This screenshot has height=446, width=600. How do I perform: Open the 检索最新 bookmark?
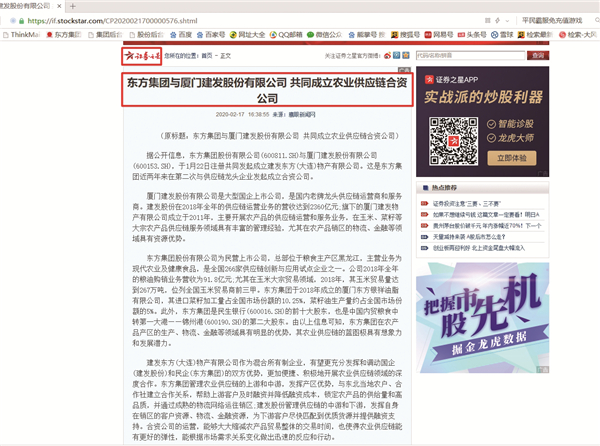pyautogui.click(x=535, y=35)
